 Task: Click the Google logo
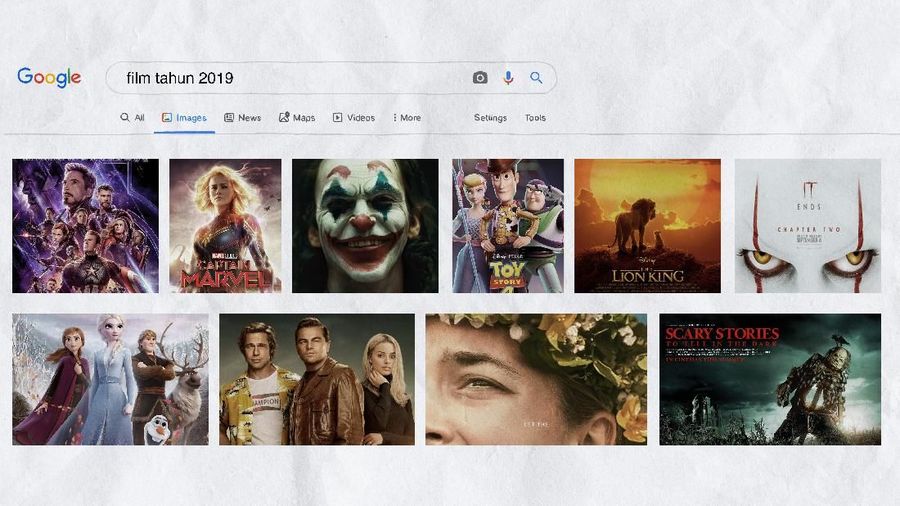49,77
